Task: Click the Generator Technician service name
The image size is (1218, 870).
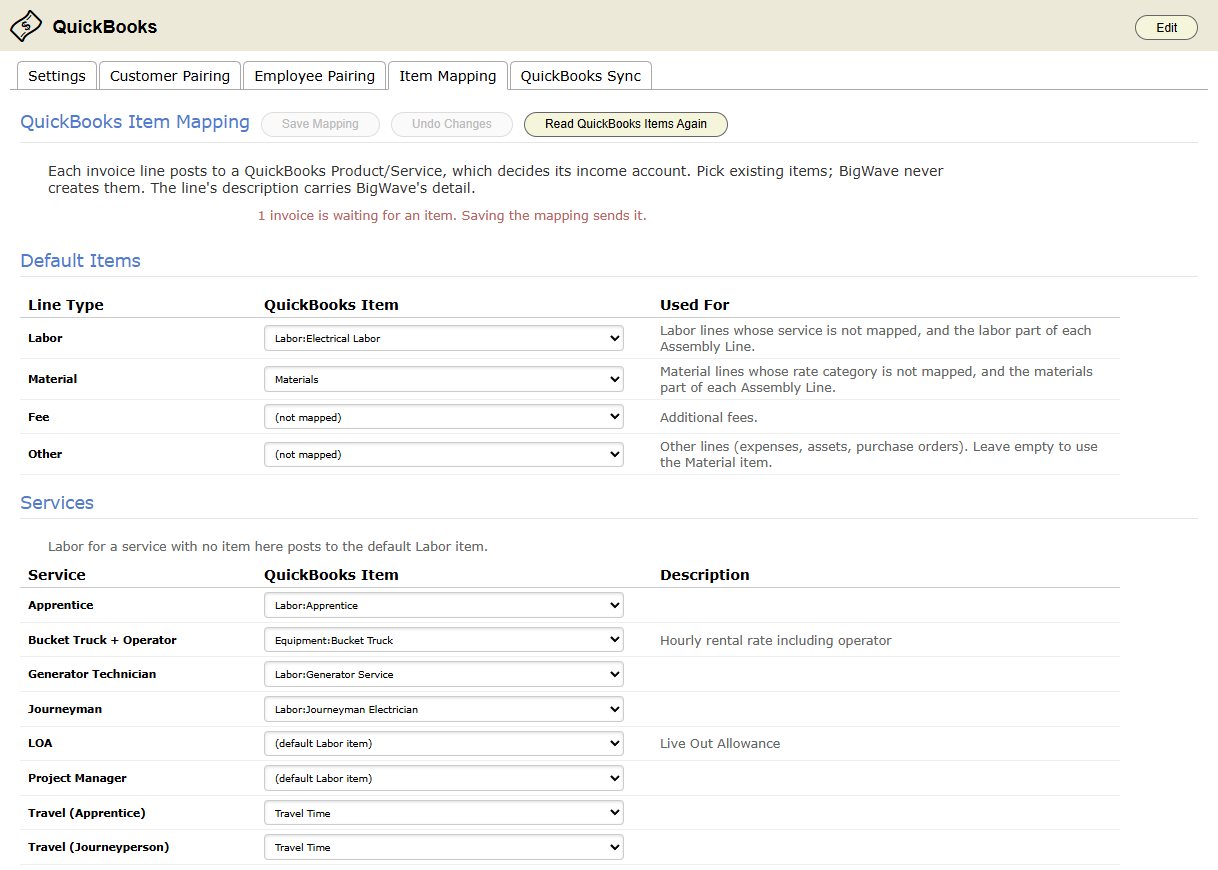Action: (x=92, y=674)
